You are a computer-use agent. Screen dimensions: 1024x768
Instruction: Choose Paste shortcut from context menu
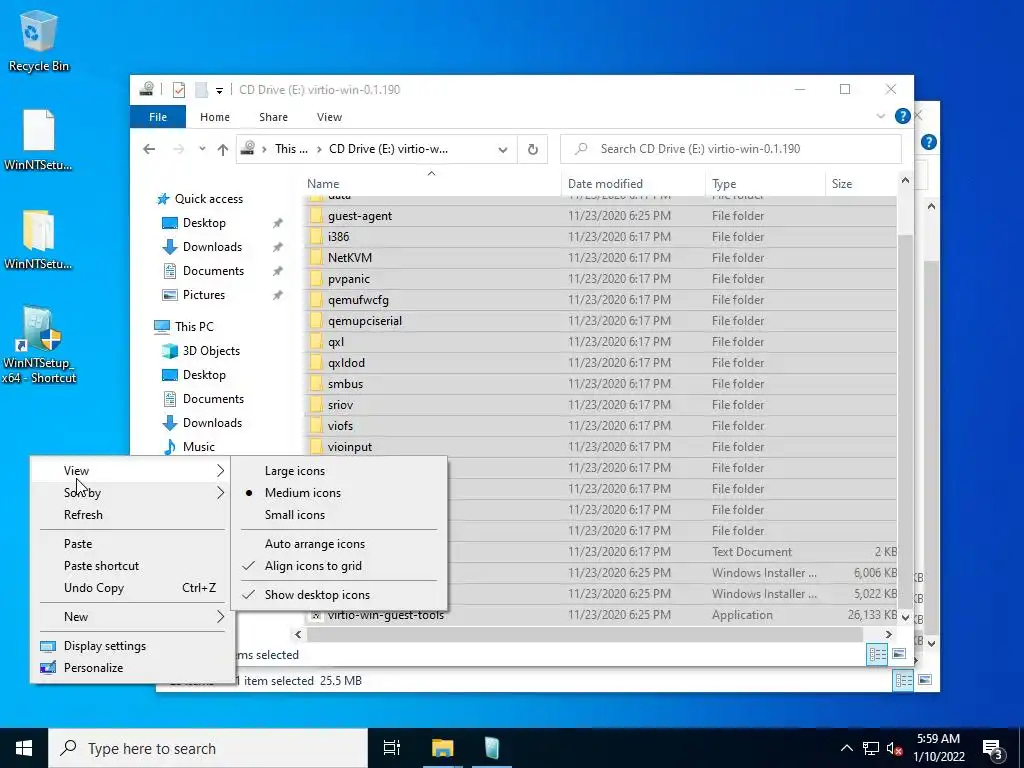[133, 566]
